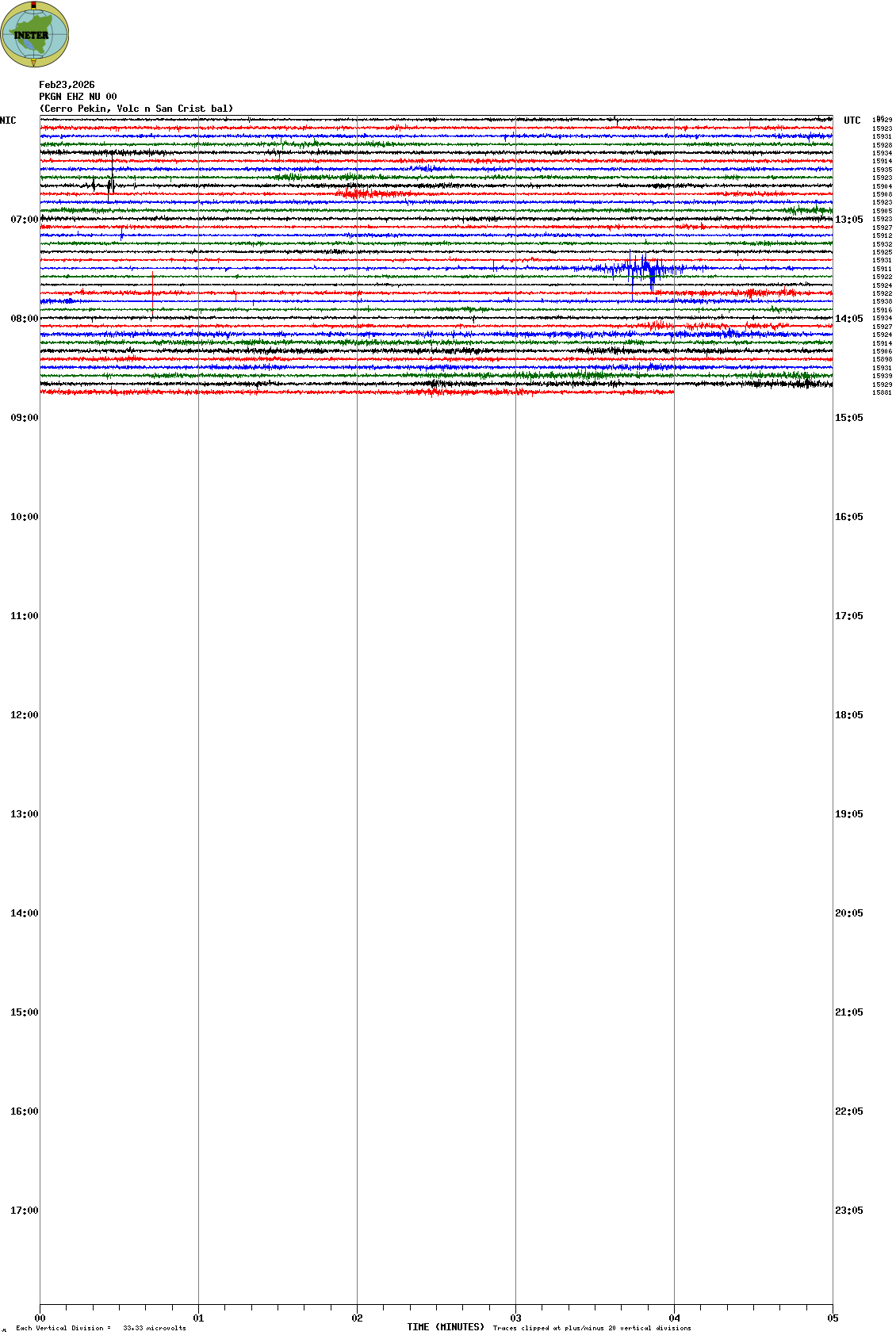This screenshot has height=1339, width=896.
Task: Click the TIME (MINUTES) axis label
Action: tap(446, 1327)
